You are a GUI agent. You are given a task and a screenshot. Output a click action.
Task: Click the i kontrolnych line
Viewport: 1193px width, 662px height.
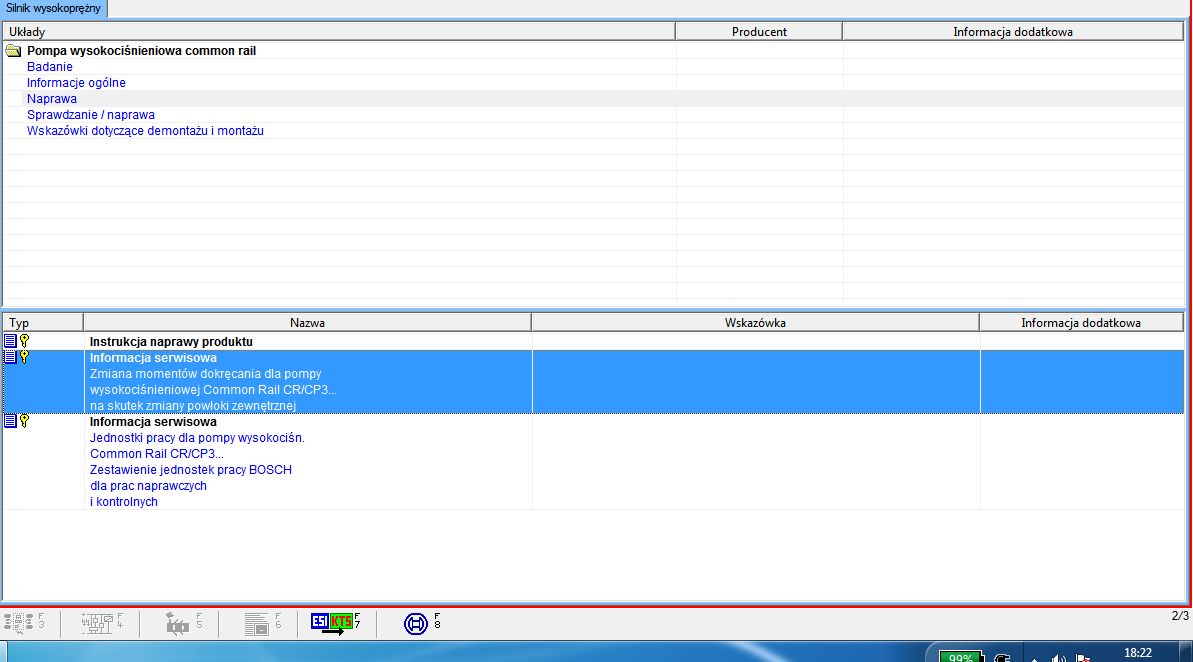[124, 501]
